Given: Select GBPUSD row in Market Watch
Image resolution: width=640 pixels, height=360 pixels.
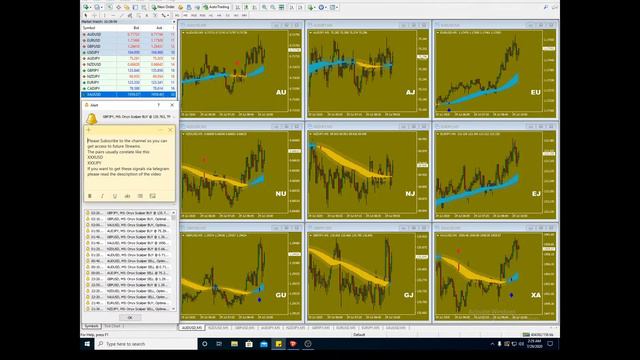Looking at the screenshot, I should click(129, 46).
